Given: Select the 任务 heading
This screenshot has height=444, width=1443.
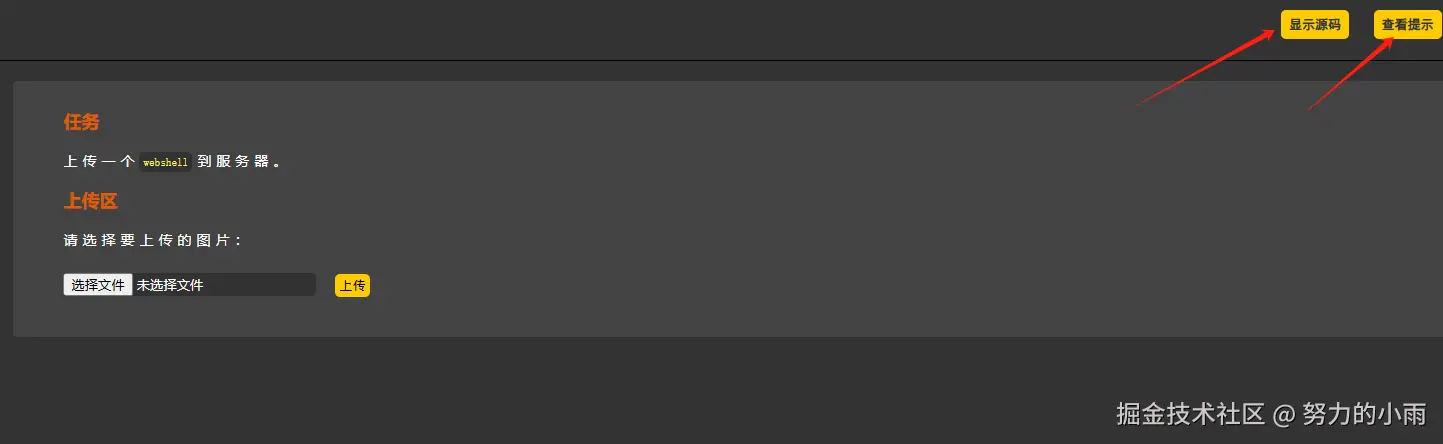Looking at the screenshot, I should pyautogui.click(x=82, y=122).
